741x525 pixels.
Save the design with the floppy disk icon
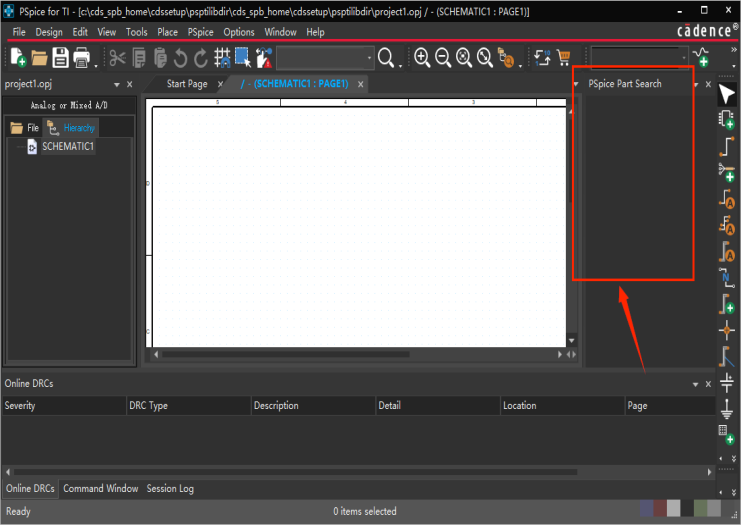[x=60, y=57]
